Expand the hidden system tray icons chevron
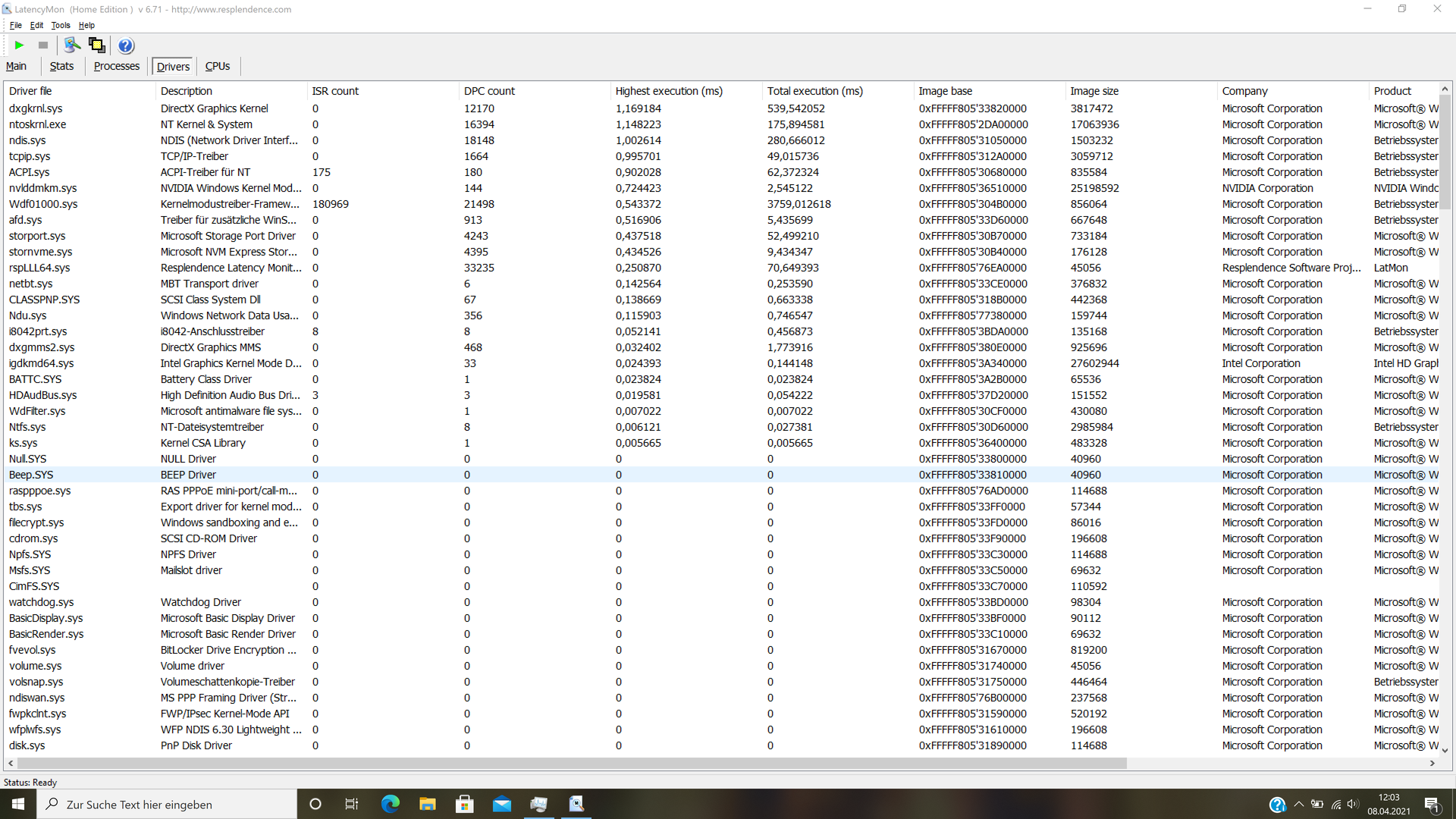The height and width of the screenshot is (819, 1456). (1299, 805)
